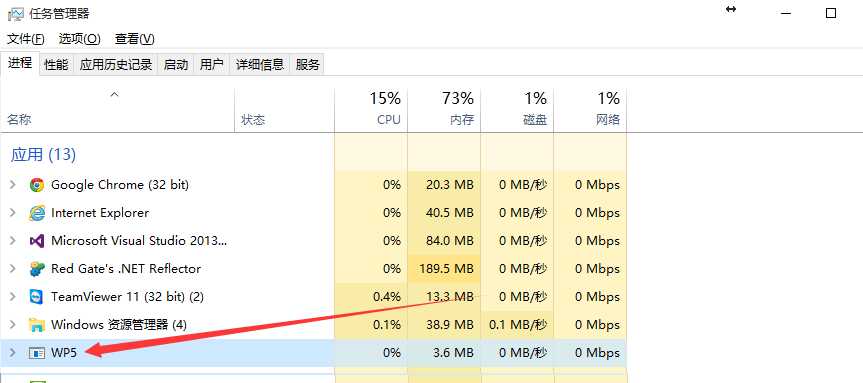This screenshot has height=383, width=863.
Task: Open the 查看(V) menu
Action: (135, 39)
